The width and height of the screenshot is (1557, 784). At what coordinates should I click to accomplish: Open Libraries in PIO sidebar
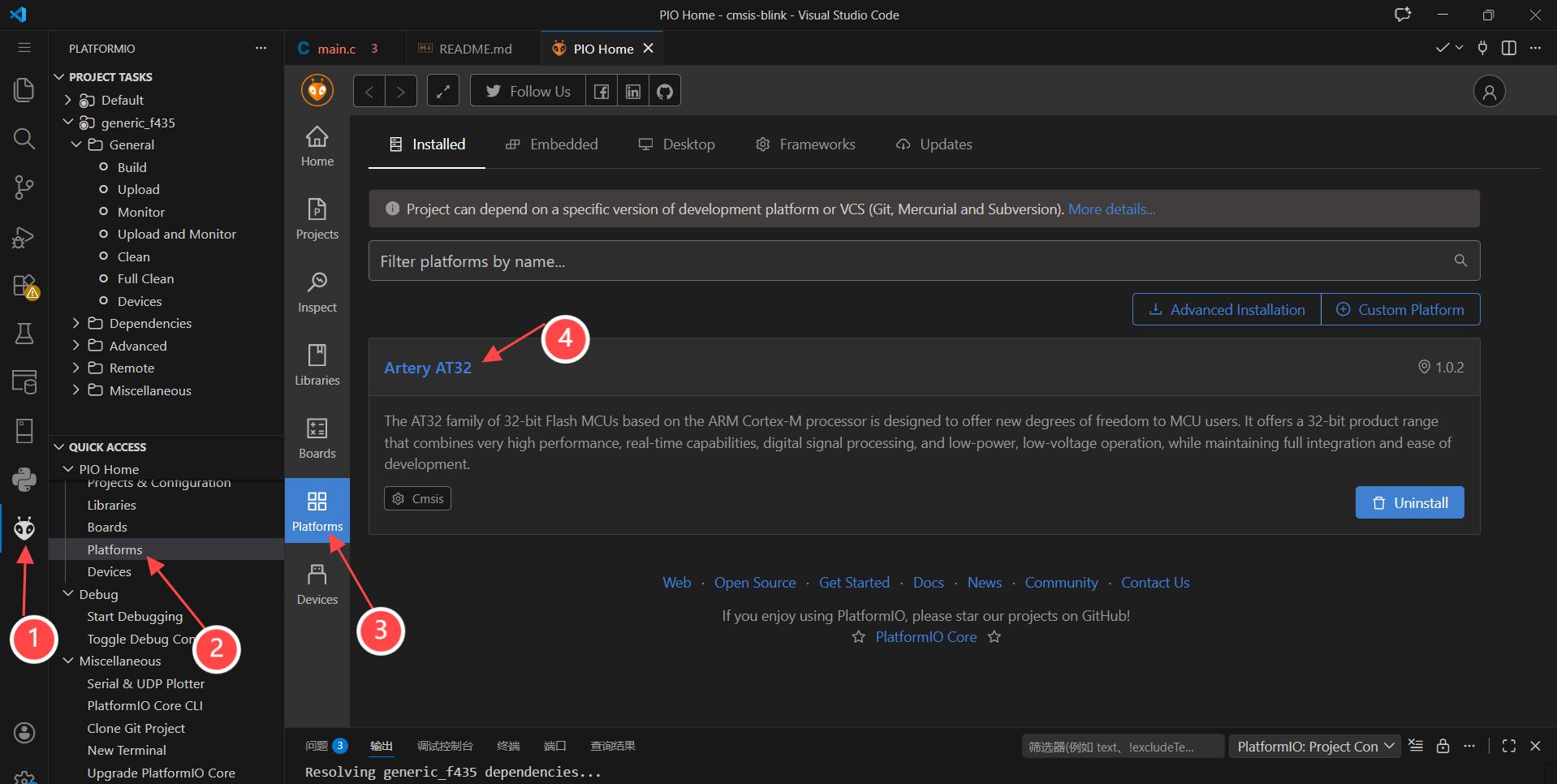pyautogui.click(x=317, y=365)
